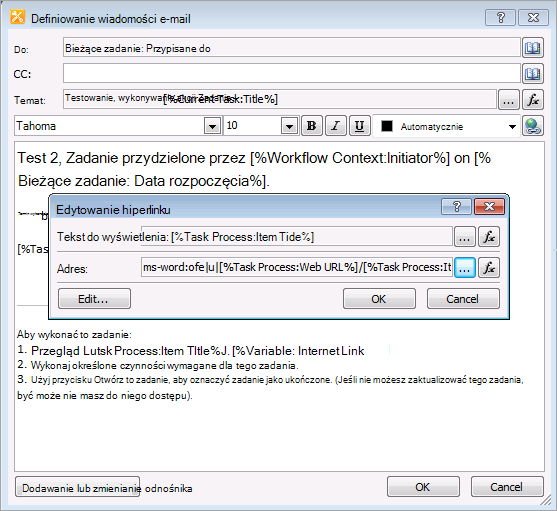This screenshot has height=511, width=557.
Task: Toggle Underline formatting
Action: (359, 126)
